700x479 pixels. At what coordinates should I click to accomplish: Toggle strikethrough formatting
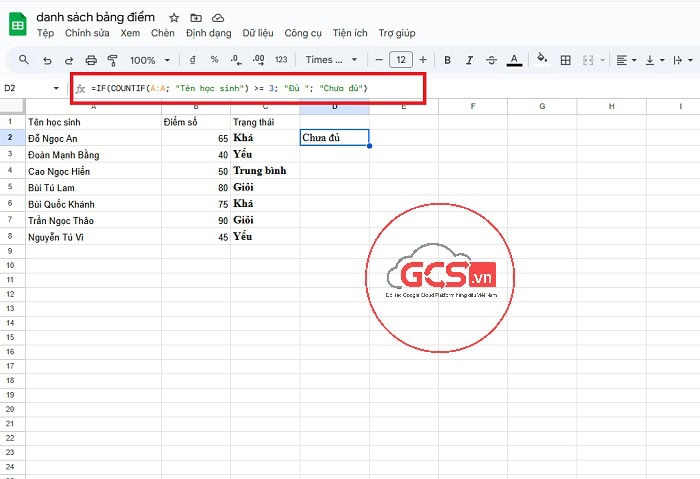pyautogui.click(x=491, y=60)
